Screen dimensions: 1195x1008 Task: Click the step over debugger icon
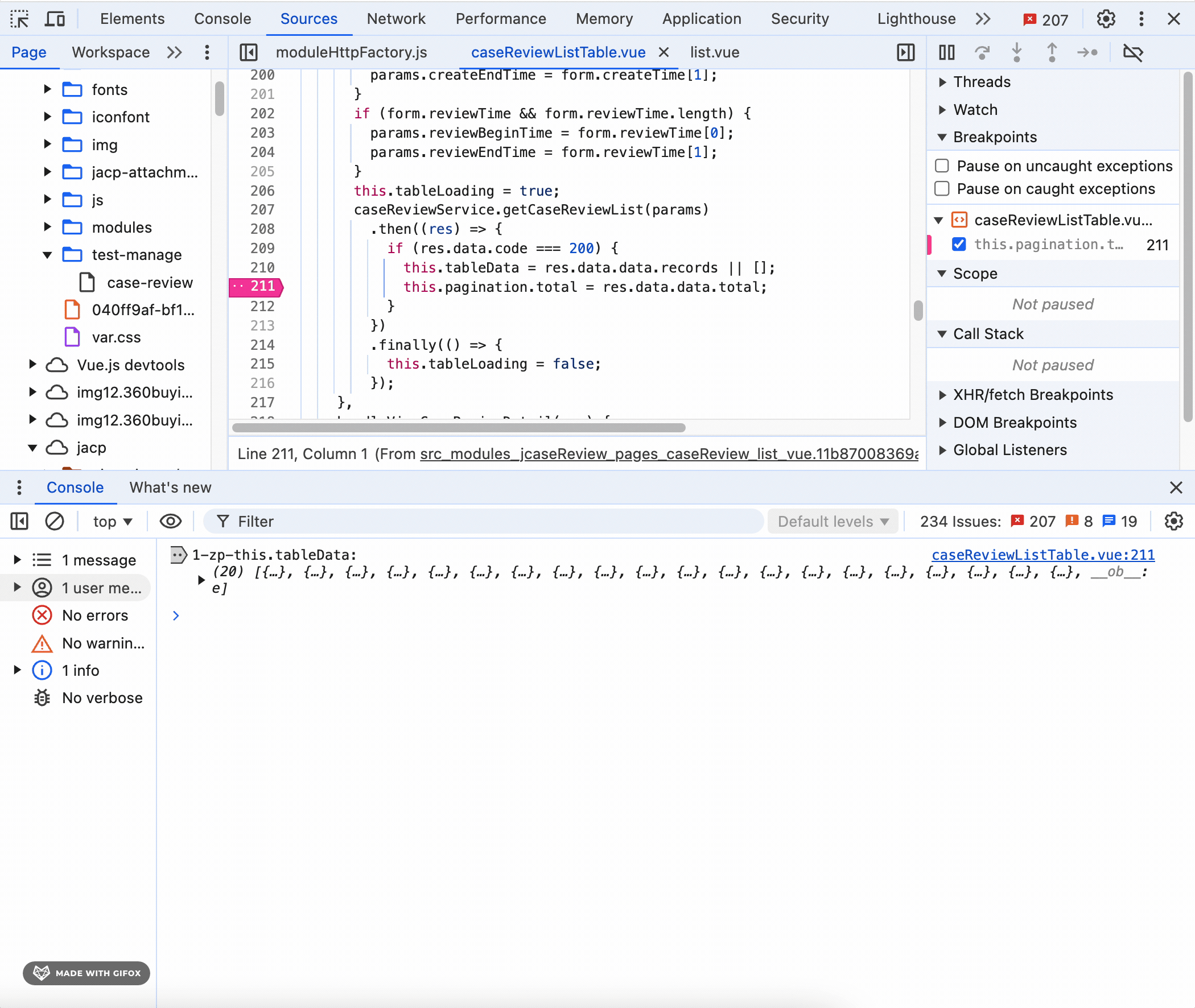[x=981, y=52]
